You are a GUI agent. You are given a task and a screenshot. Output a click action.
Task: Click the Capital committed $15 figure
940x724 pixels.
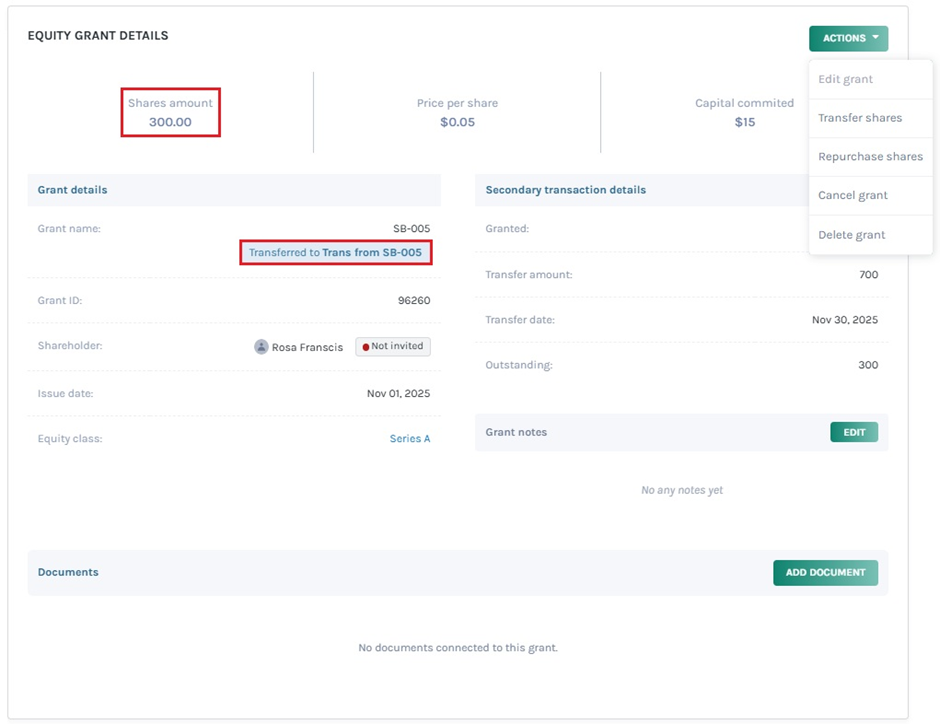click(x=745, y=122)
